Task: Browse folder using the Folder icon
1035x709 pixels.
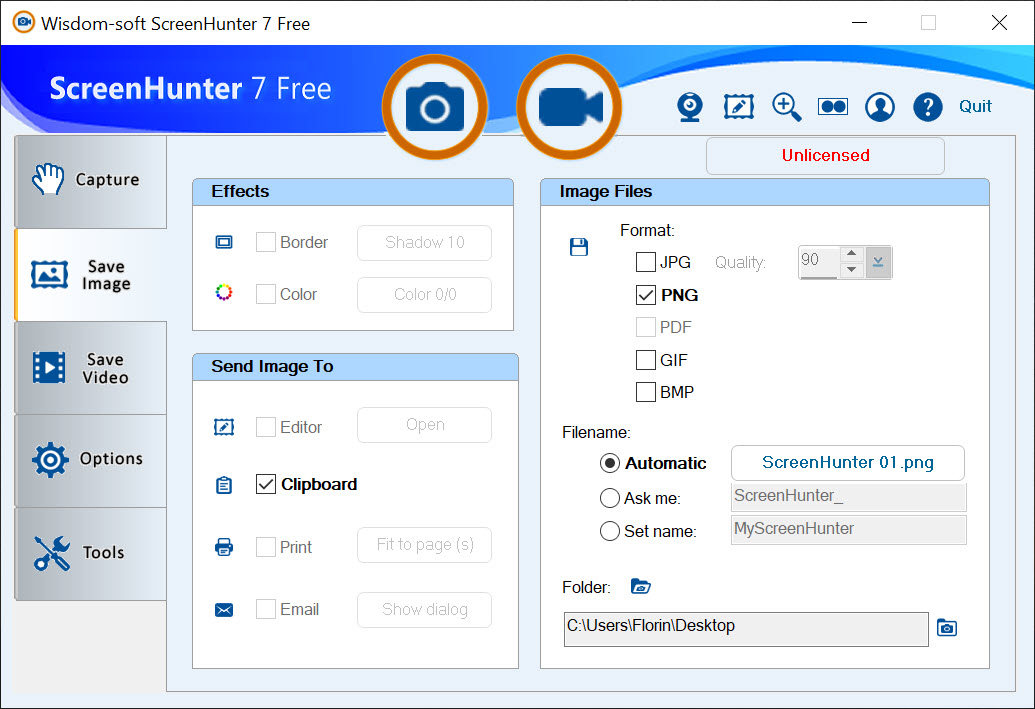Action: click(x=641, y=587)
